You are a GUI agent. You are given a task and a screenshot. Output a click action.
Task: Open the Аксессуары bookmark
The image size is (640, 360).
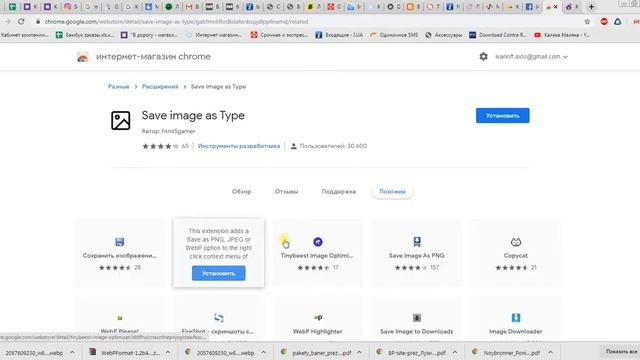pyautogui.click(x=443, y=35)
